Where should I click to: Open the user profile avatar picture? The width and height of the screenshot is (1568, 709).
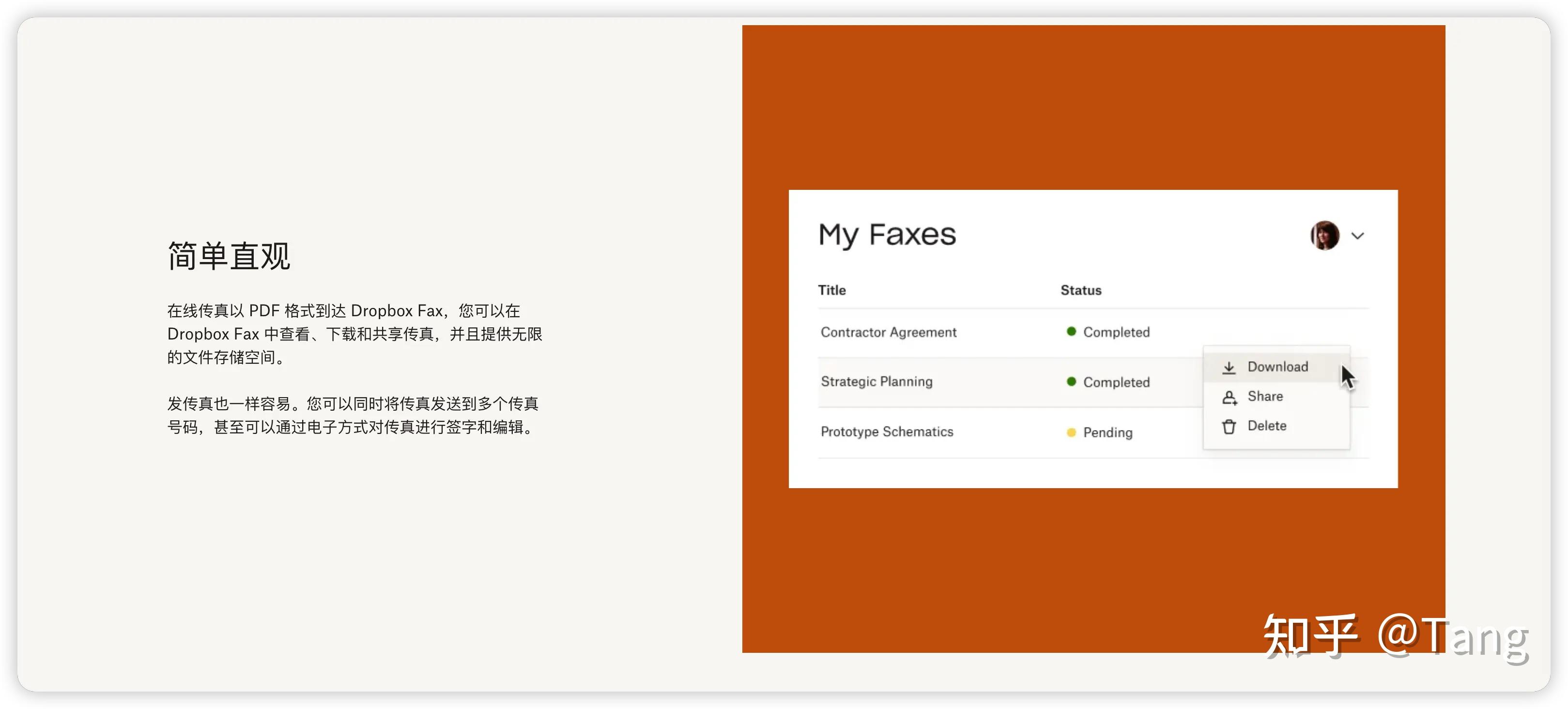1327,235
